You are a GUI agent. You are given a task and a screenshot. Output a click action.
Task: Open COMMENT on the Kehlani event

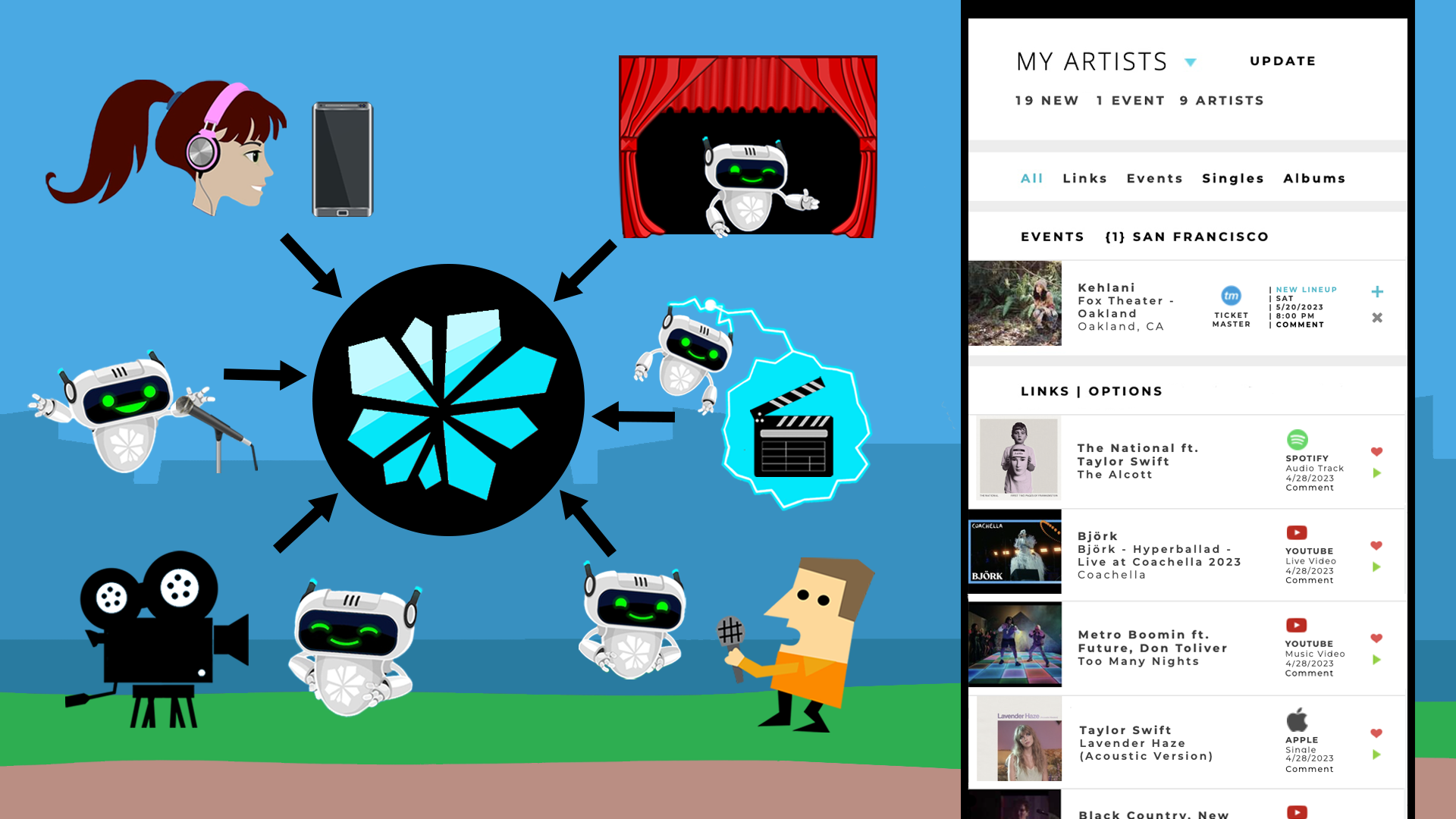(1300, 325)
